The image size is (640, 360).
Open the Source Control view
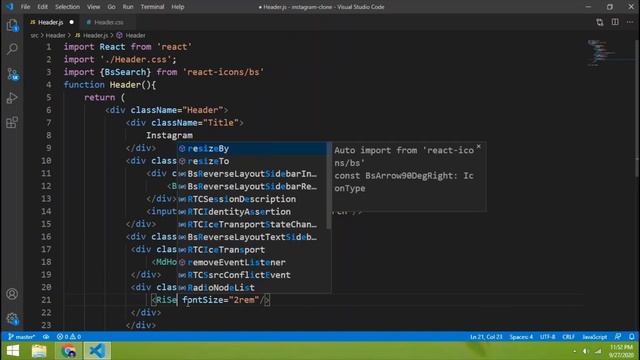point(12,74)
